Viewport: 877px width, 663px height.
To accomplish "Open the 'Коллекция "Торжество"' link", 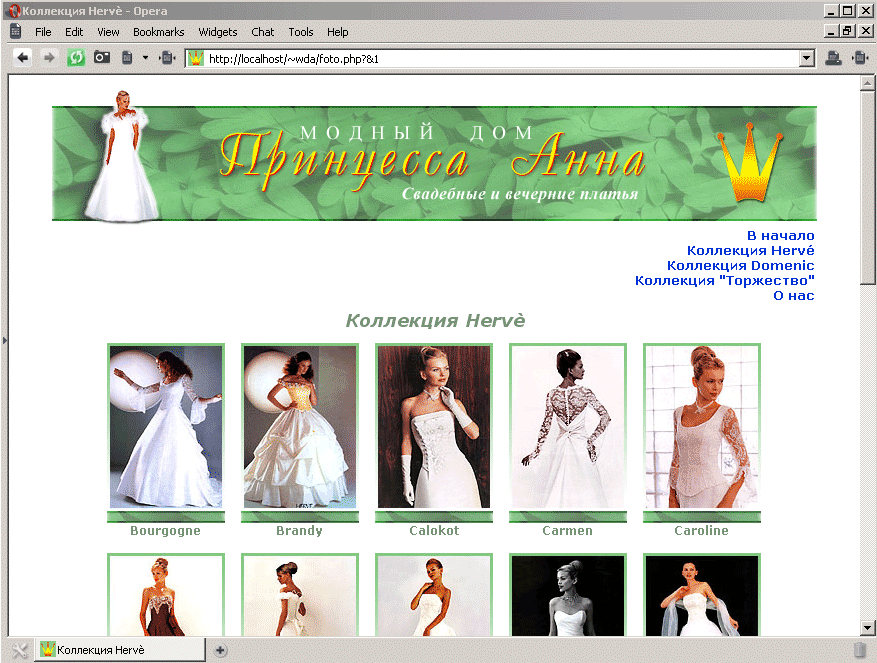I will pyautogui.click(x=725, y=281).
